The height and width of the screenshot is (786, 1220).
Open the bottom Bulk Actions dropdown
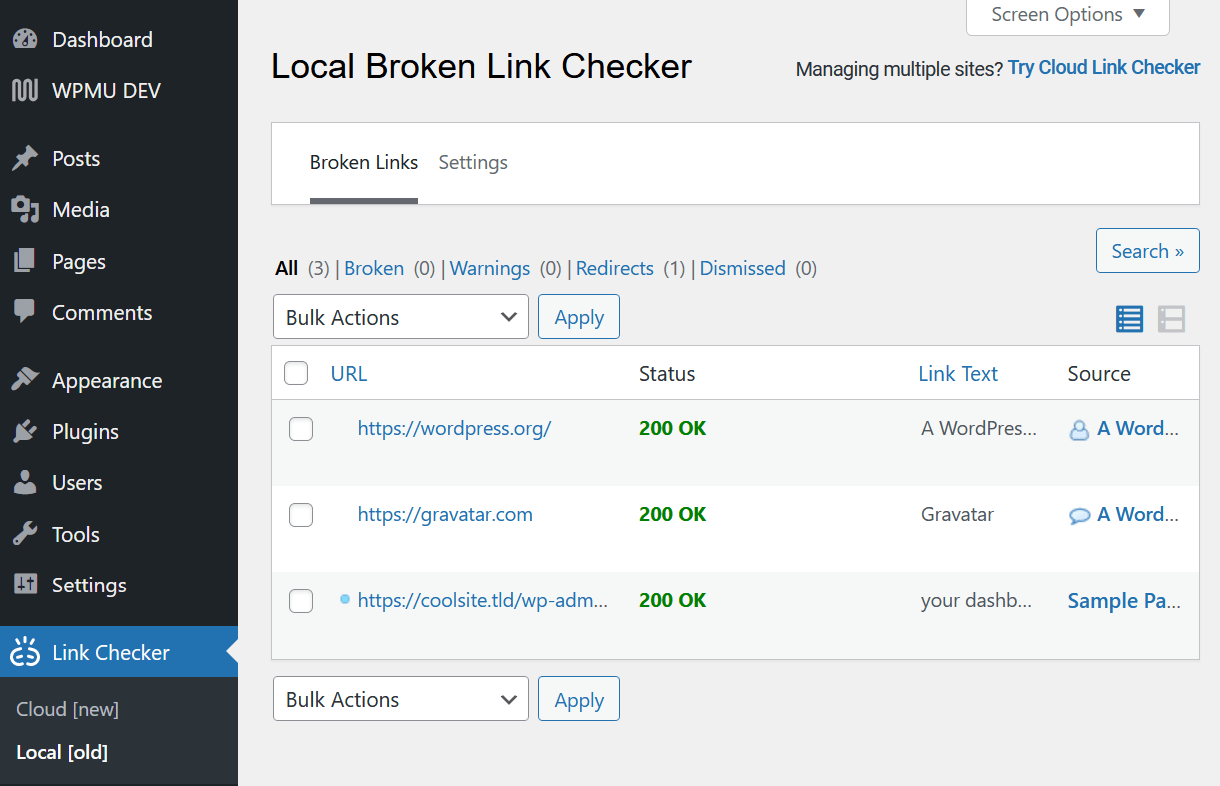[401, 699]
